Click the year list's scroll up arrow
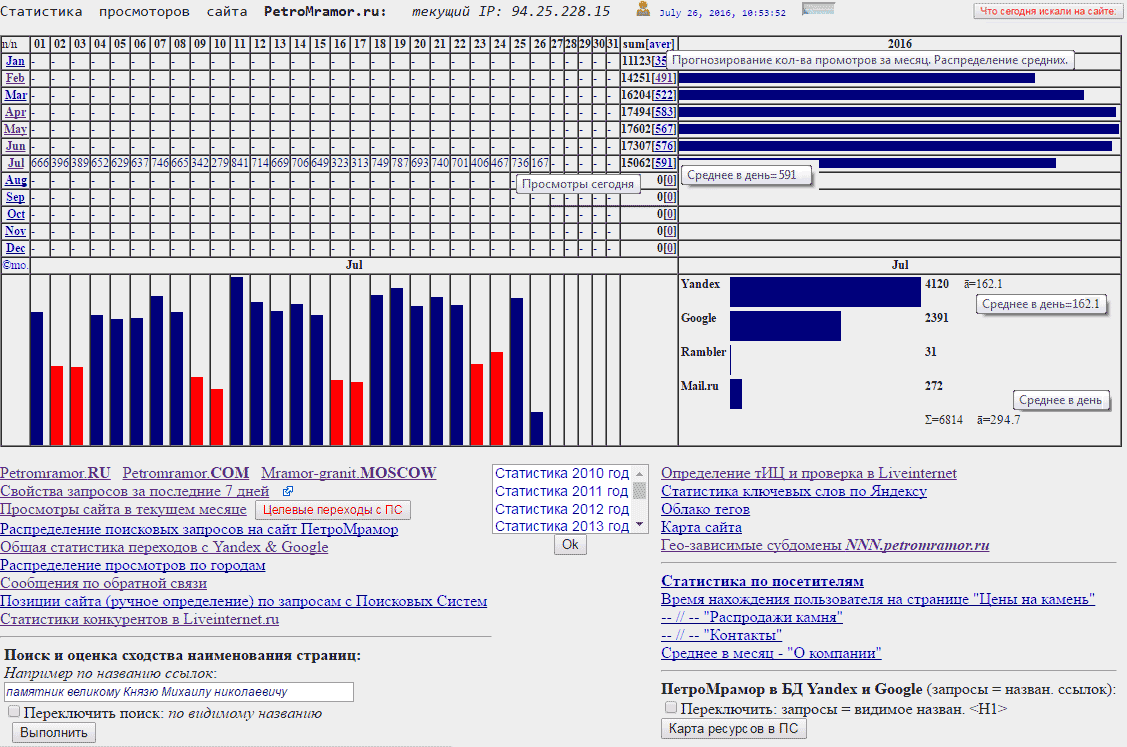The width and height of the screenshot is (1127, 747). click(x=639, y=474)
